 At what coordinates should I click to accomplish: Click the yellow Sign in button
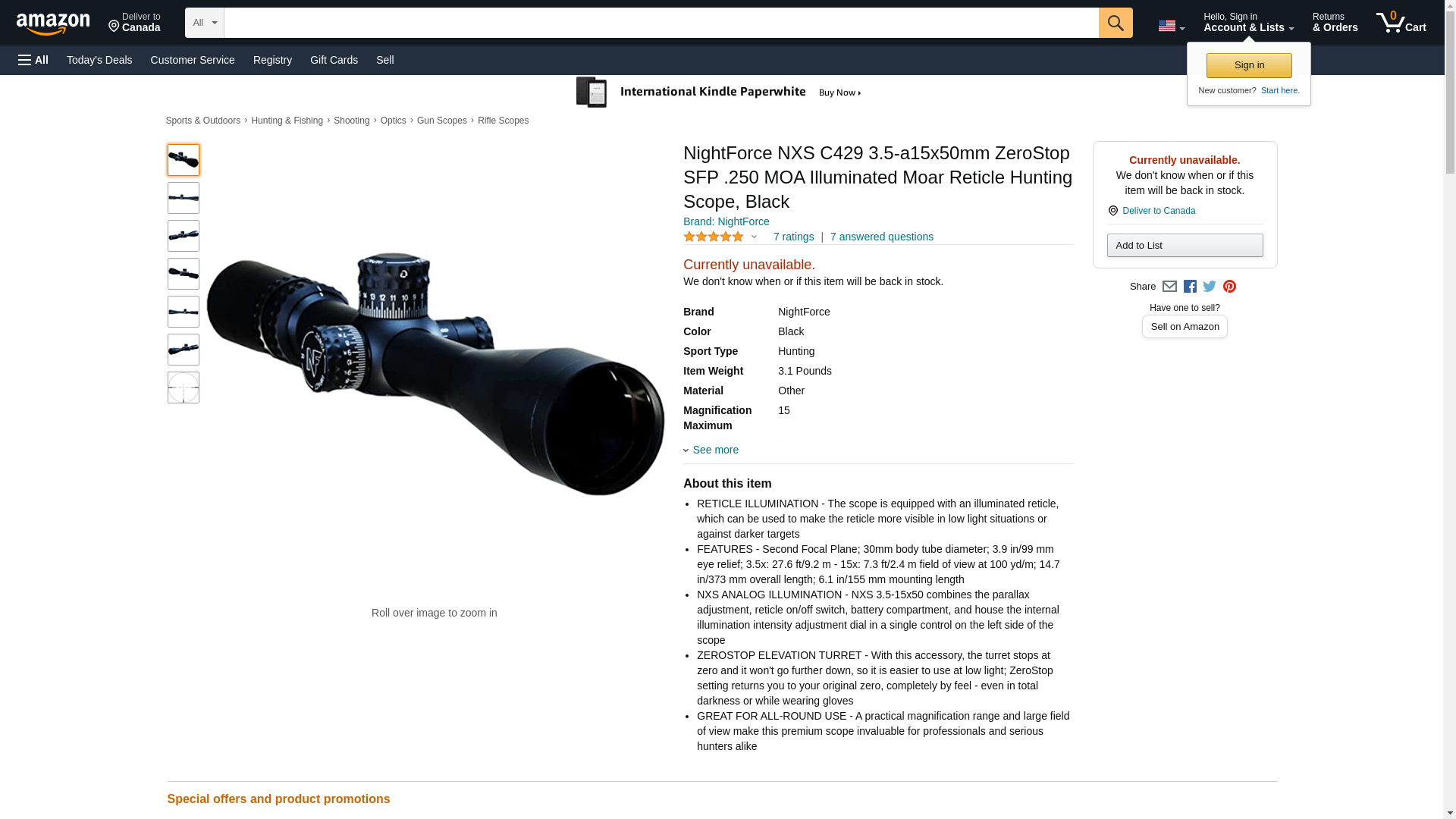click(x=1249, y=65)
